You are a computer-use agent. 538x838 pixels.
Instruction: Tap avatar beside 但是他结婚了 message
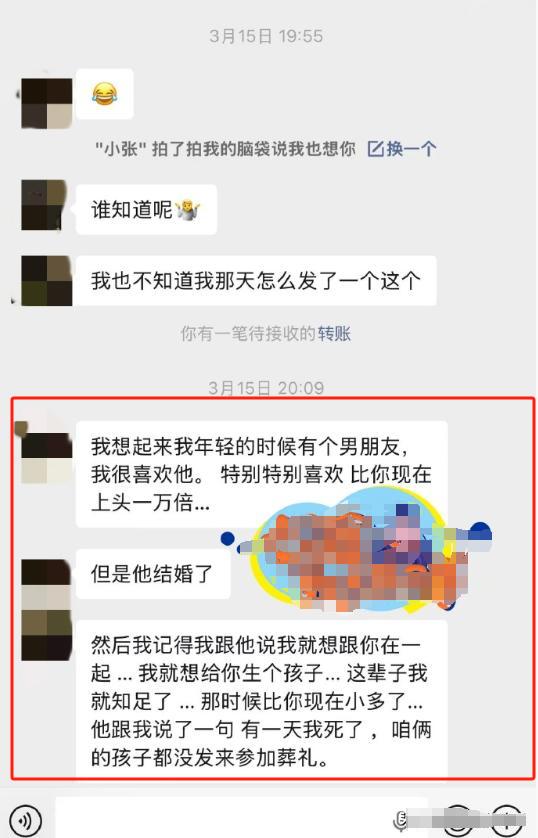pos(46,584)
